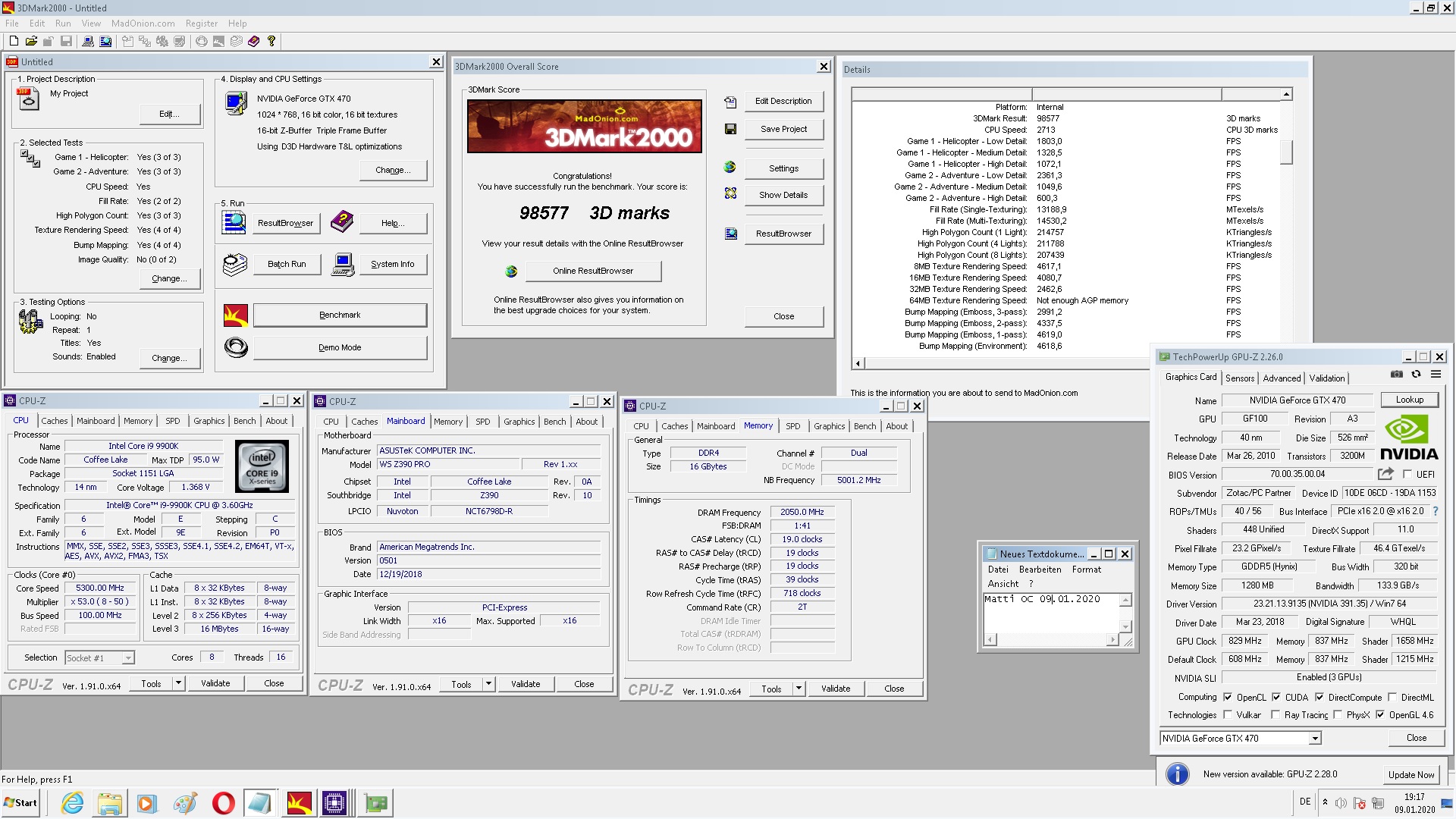Click the globe icon beside Online ResultBrowser
Image resolution: width=1456 pixels, height=819 pixels.
coord(511,271)
